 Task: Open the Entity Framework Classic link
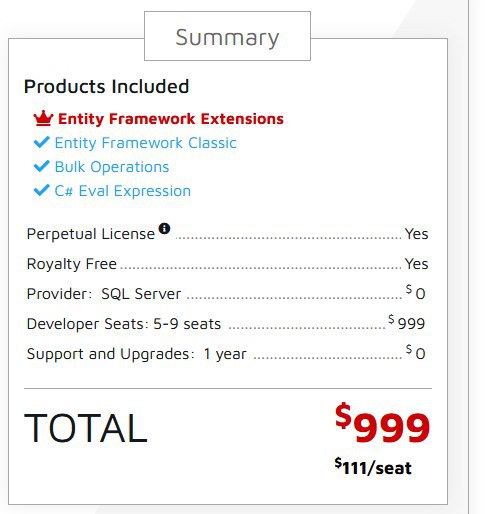point(145,143)
